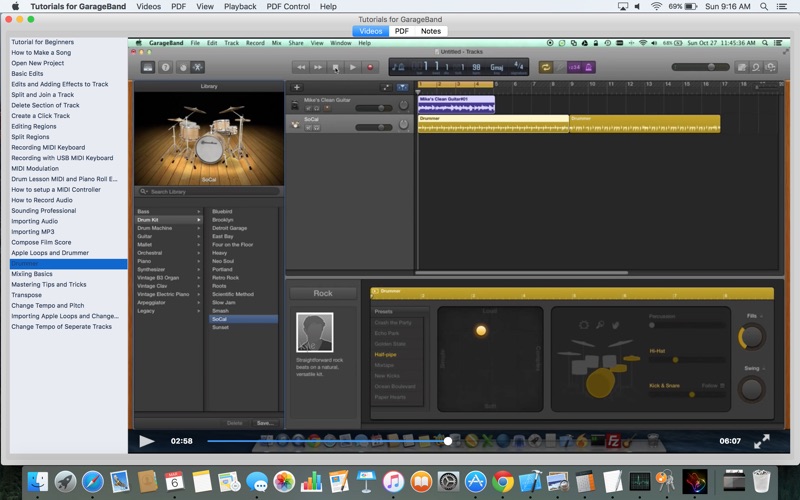Enable record on Mike's Clean Guitar track
Screen dimensions: 800x500
tap(327, 108)
